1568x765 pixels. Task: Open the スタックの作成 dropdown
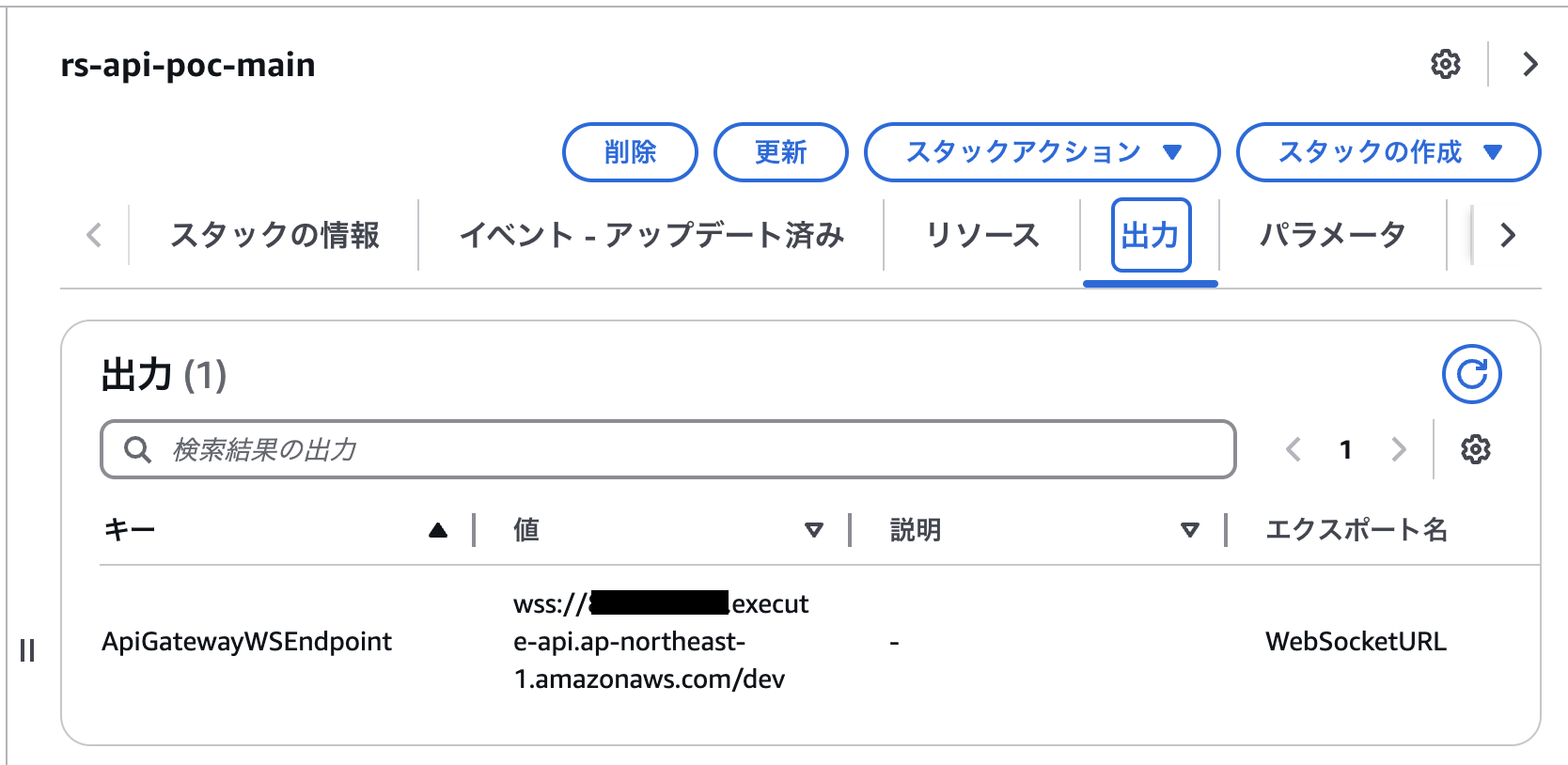point(1388,151)
